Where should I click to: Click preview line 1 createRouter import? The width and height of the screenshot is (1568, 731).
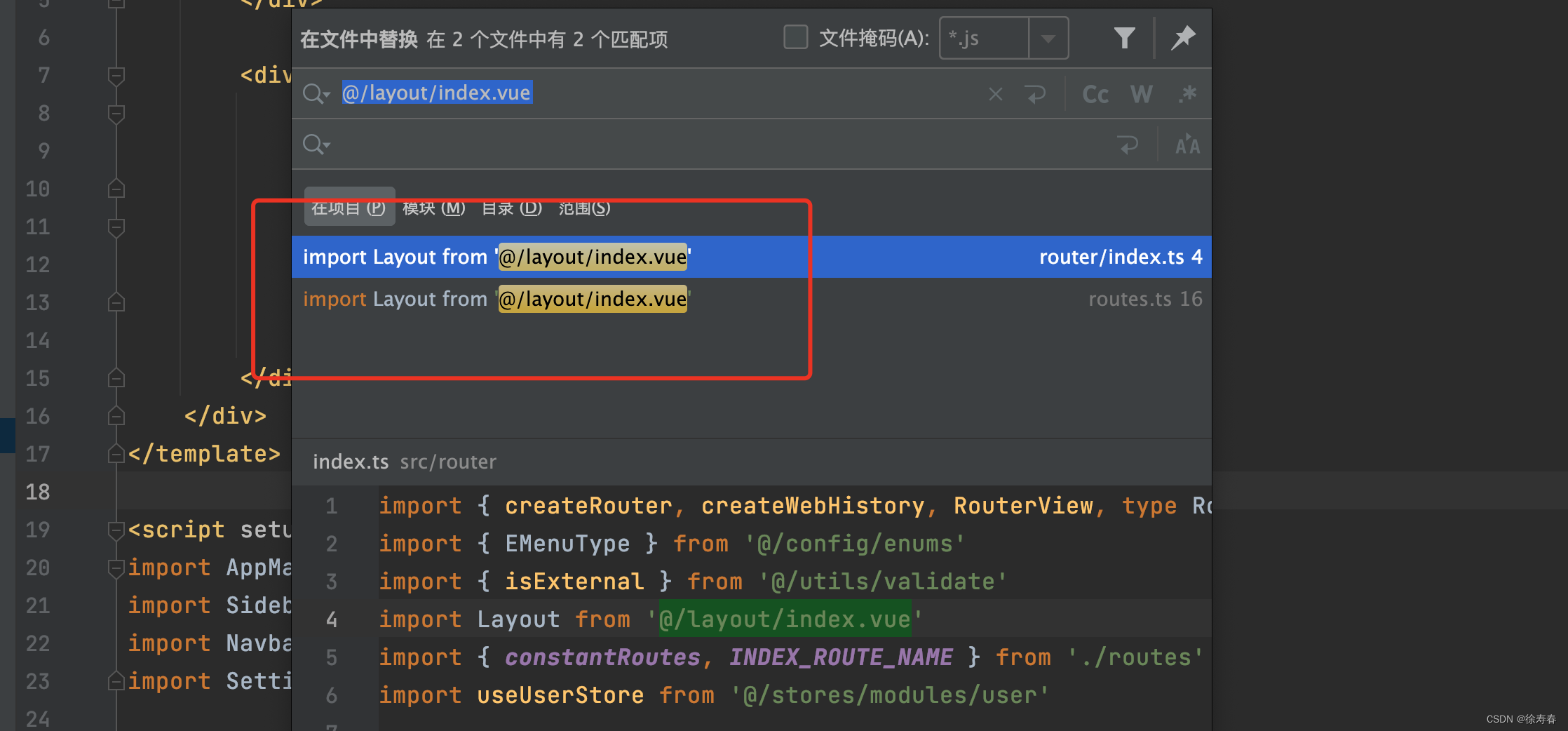[795, 506]
